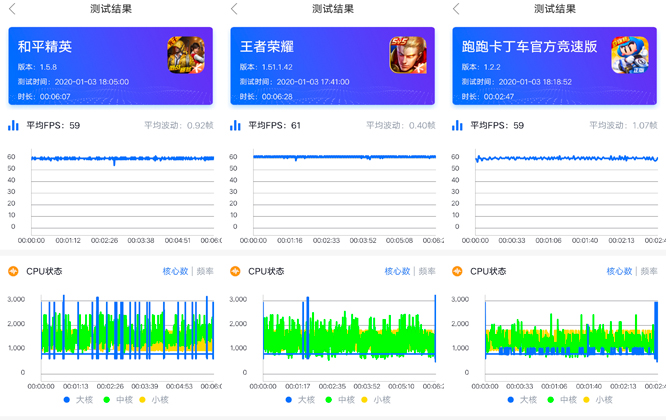Click 平均波动: 1.07帧 value
The height and width of the screenshot is (420, 670).
(x=623, y=125)
